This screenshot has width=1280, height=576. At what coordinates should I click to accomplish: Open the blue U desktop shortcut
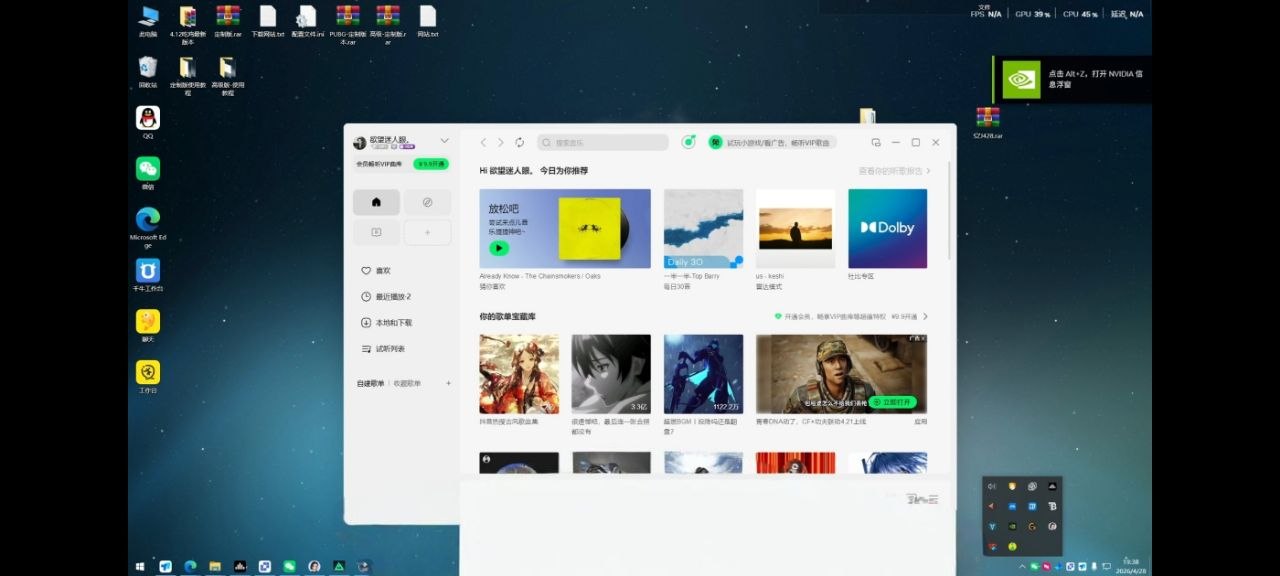[148, 275]
